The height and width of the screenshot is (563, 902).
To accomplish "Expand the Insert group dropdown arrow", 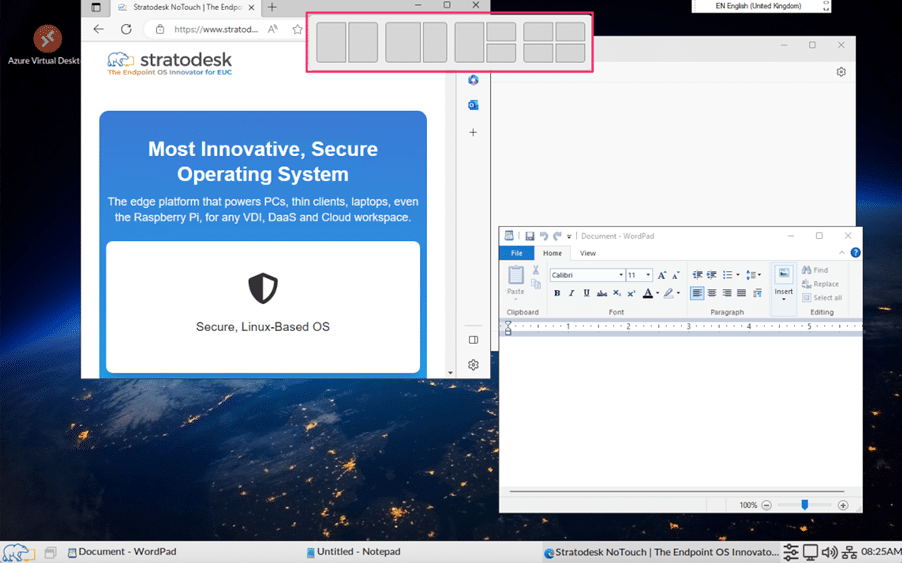I will pyautogui.click(x=783, y=299).
